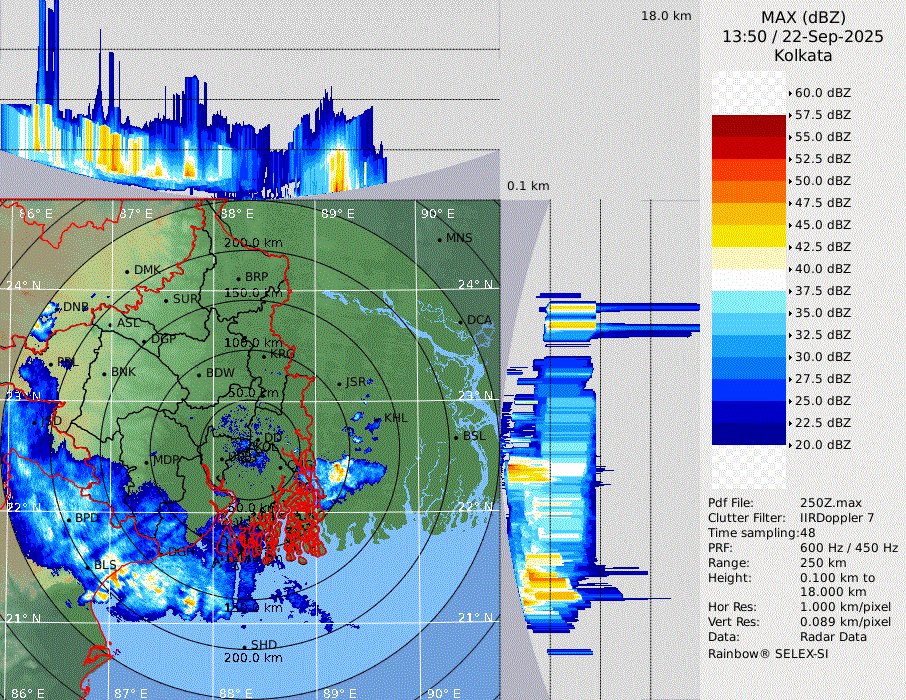
Task: Click the KHL station marker
Action: point(377,419)
